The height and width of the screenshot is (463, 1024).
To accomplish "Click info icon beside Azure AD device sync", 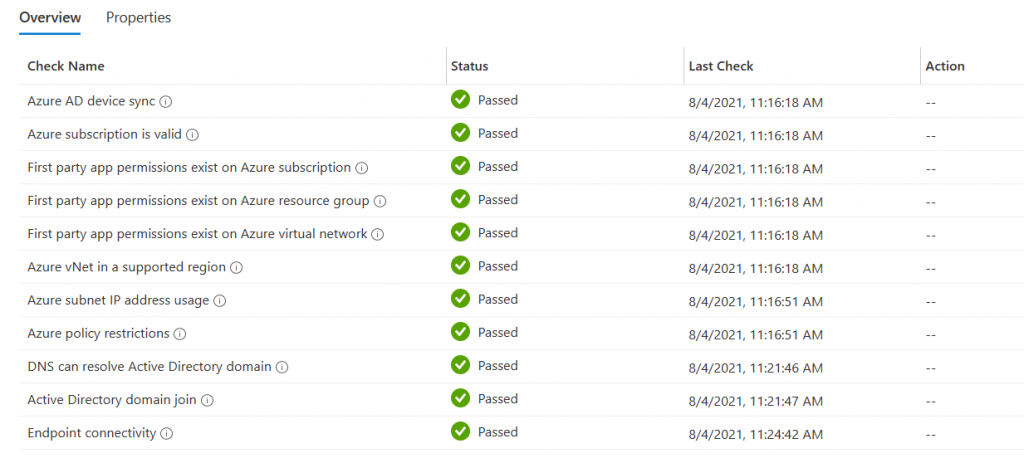I will pos(166,102).
